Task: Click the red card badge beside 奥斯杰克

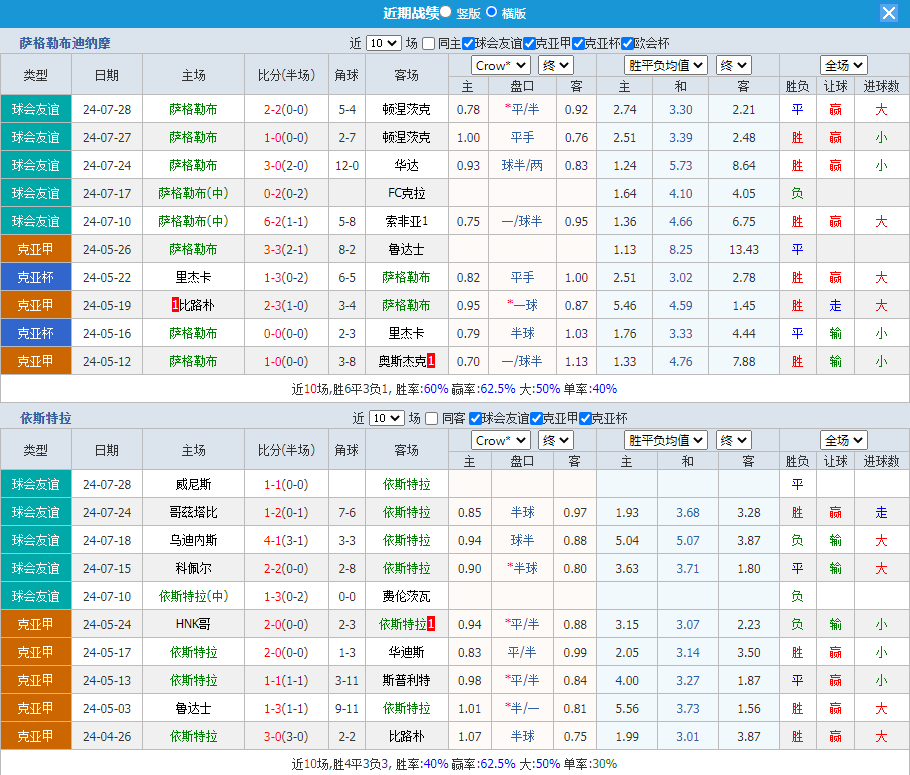Action: tap(431, 361)
